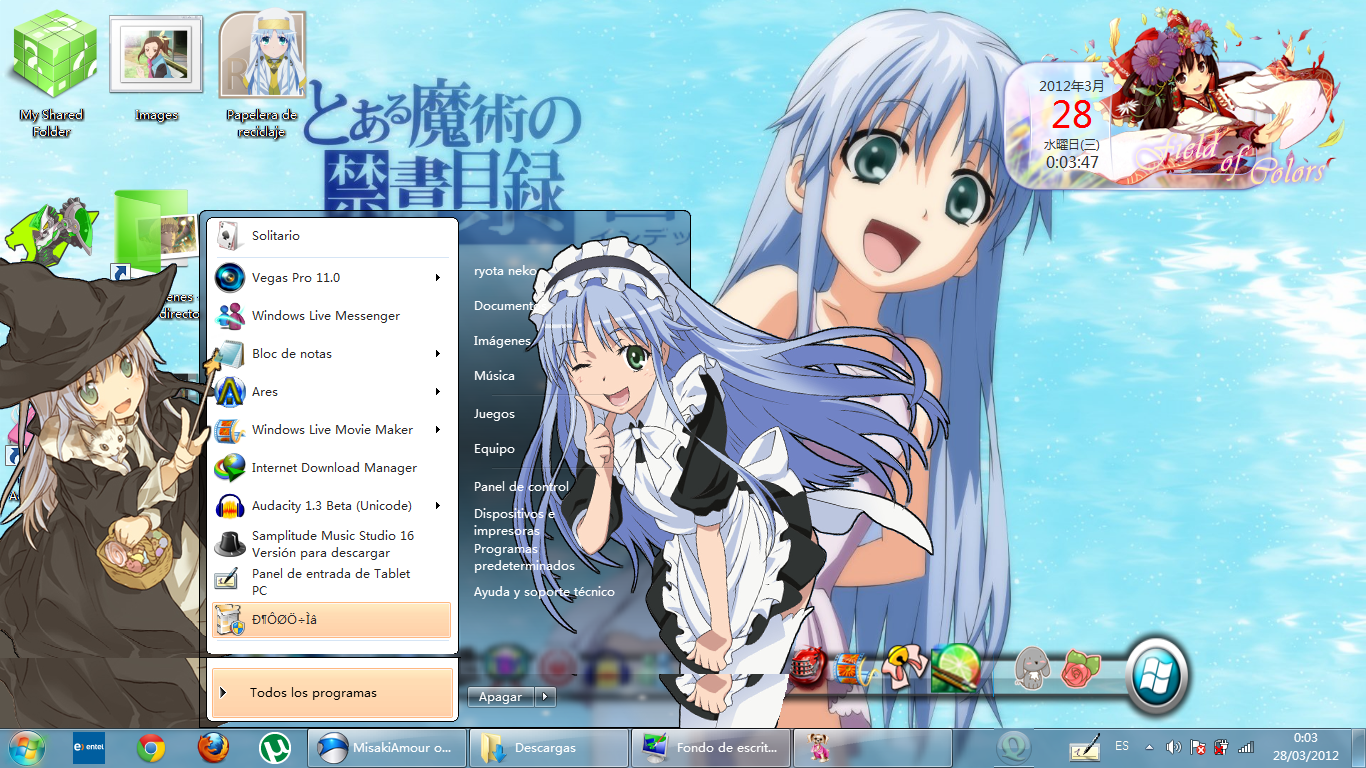Launch Vegas Pro 11.0

pyautogui.click(x=332, y=278)
